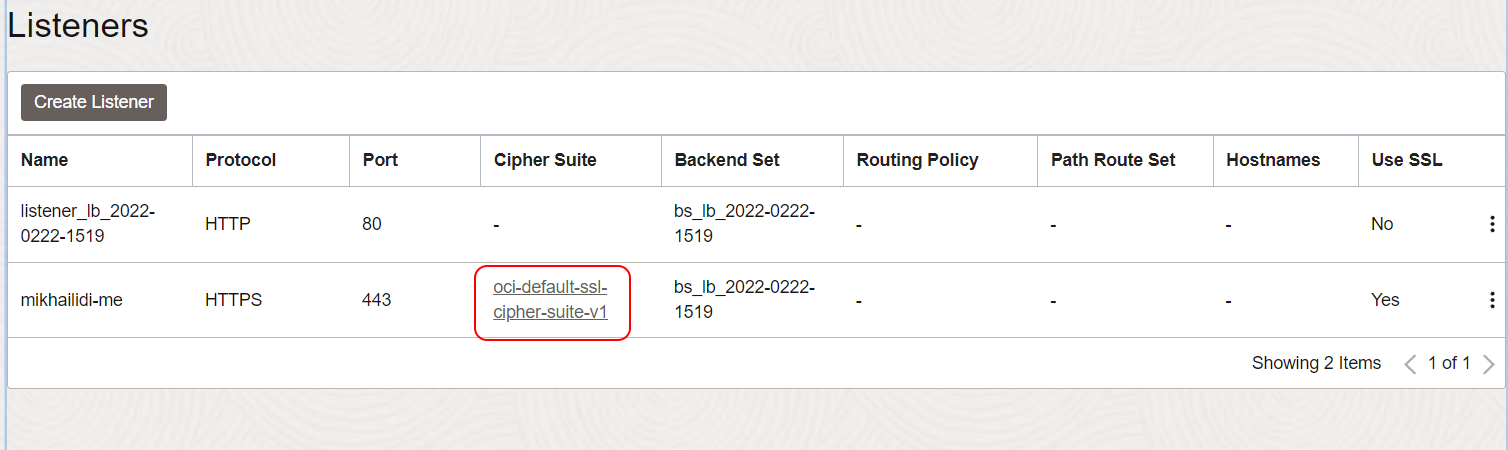Click the Protocol column header
Screen dimensions: 1508x450
[241, 160]
